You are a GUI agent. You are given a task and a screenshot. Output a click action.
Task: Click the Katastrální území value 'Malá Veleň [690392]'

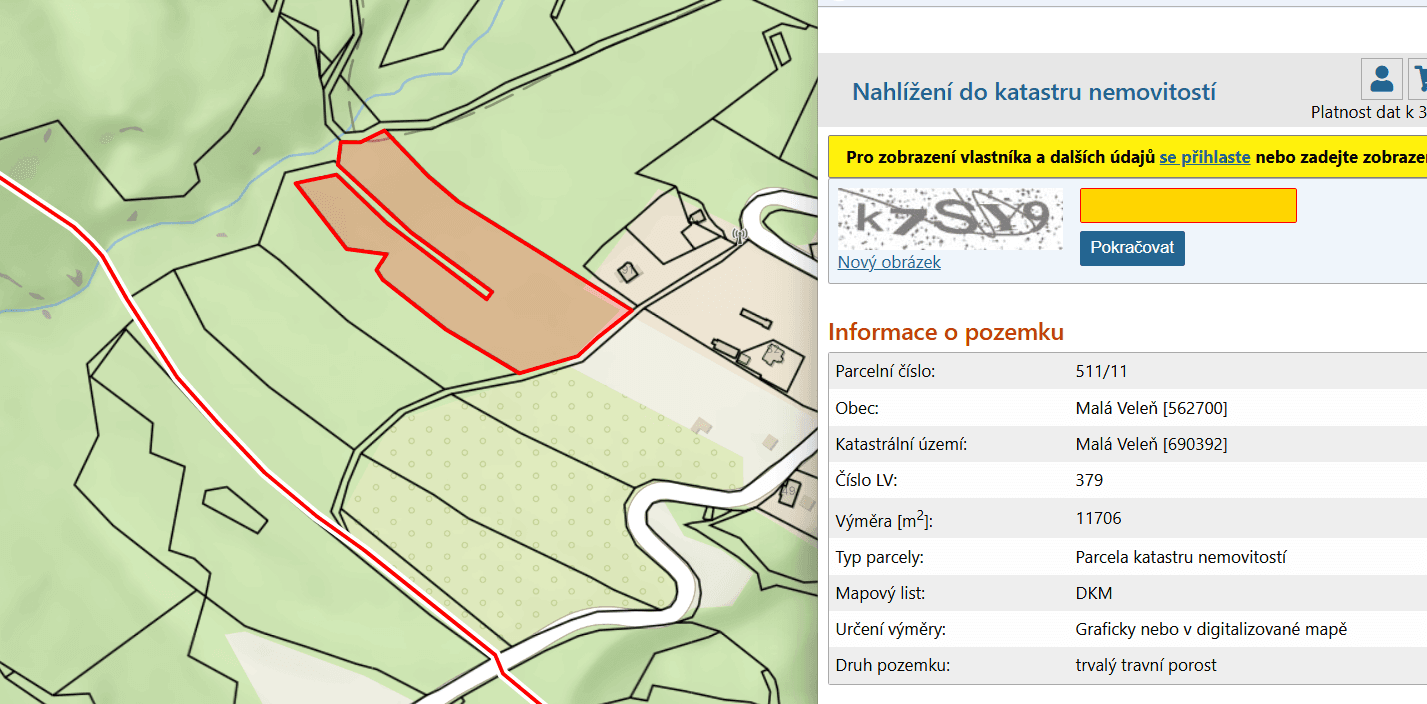click(x=1150, y=444)
